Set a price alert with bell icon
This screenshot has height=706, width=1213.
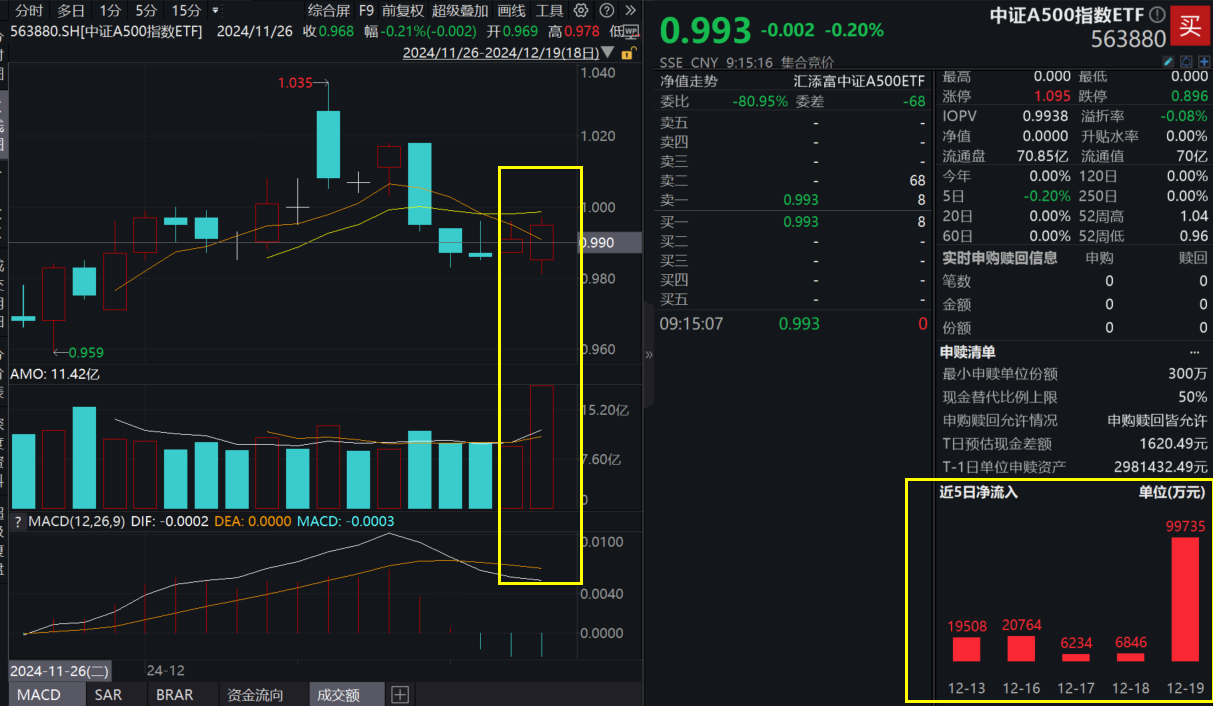tap(1184, 62)
